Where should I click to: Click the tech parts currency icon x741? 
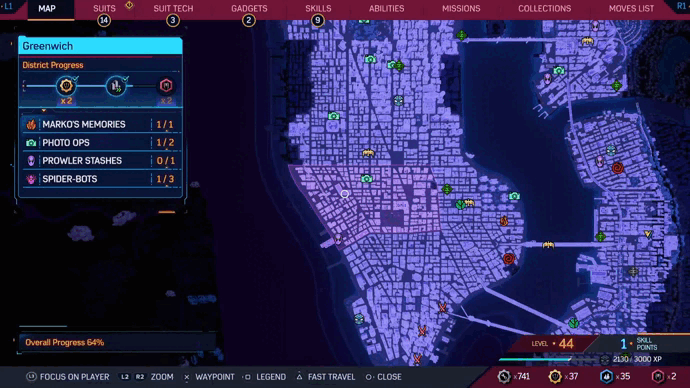click(x=504, y=377)
